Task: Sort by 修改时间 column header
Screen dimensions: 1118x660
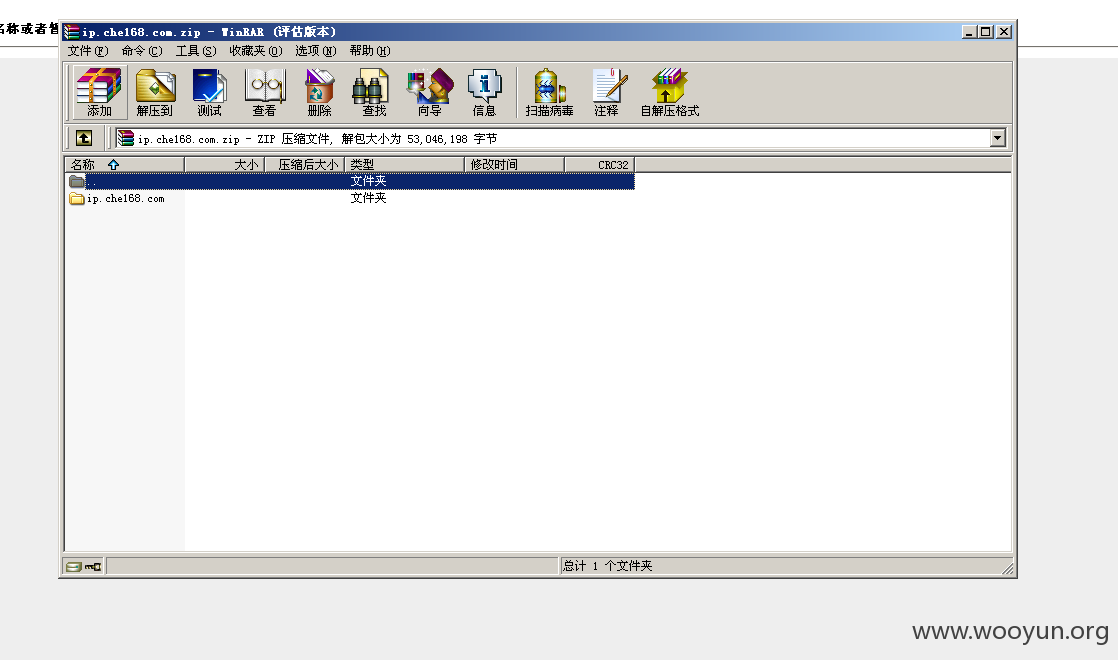Action: (514, 165)
